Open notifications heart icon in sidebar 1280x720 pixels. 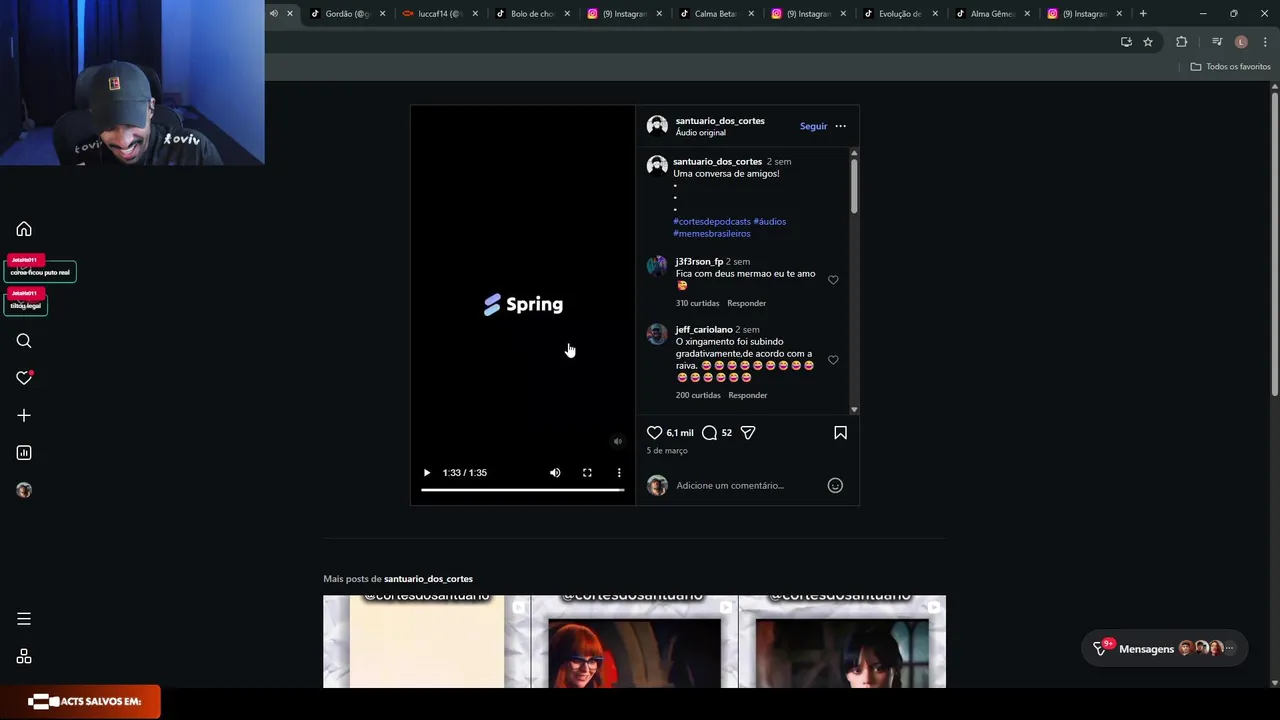[x=24, y=378]
